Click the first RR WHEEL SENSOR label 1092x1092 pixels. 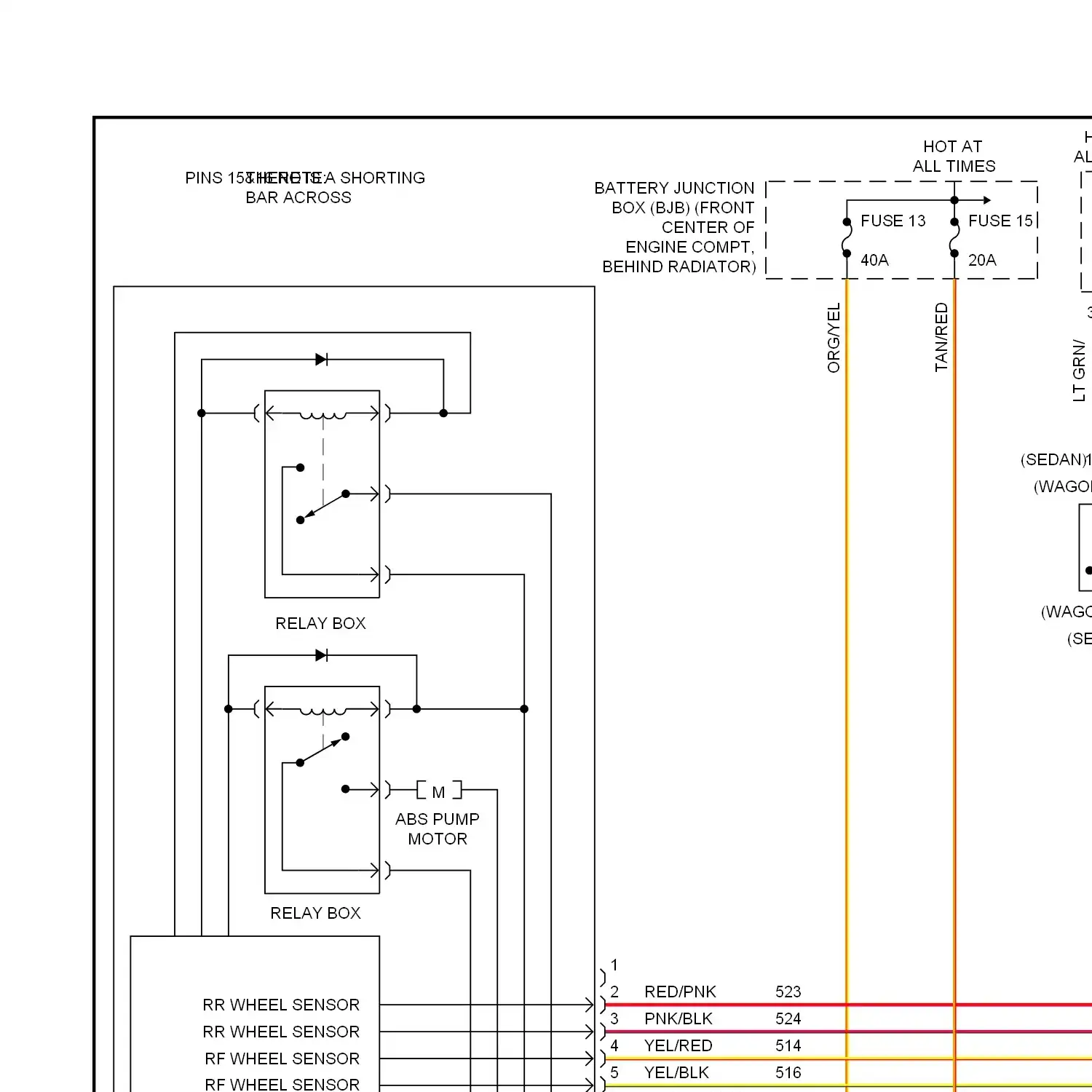coord(281,1005)
